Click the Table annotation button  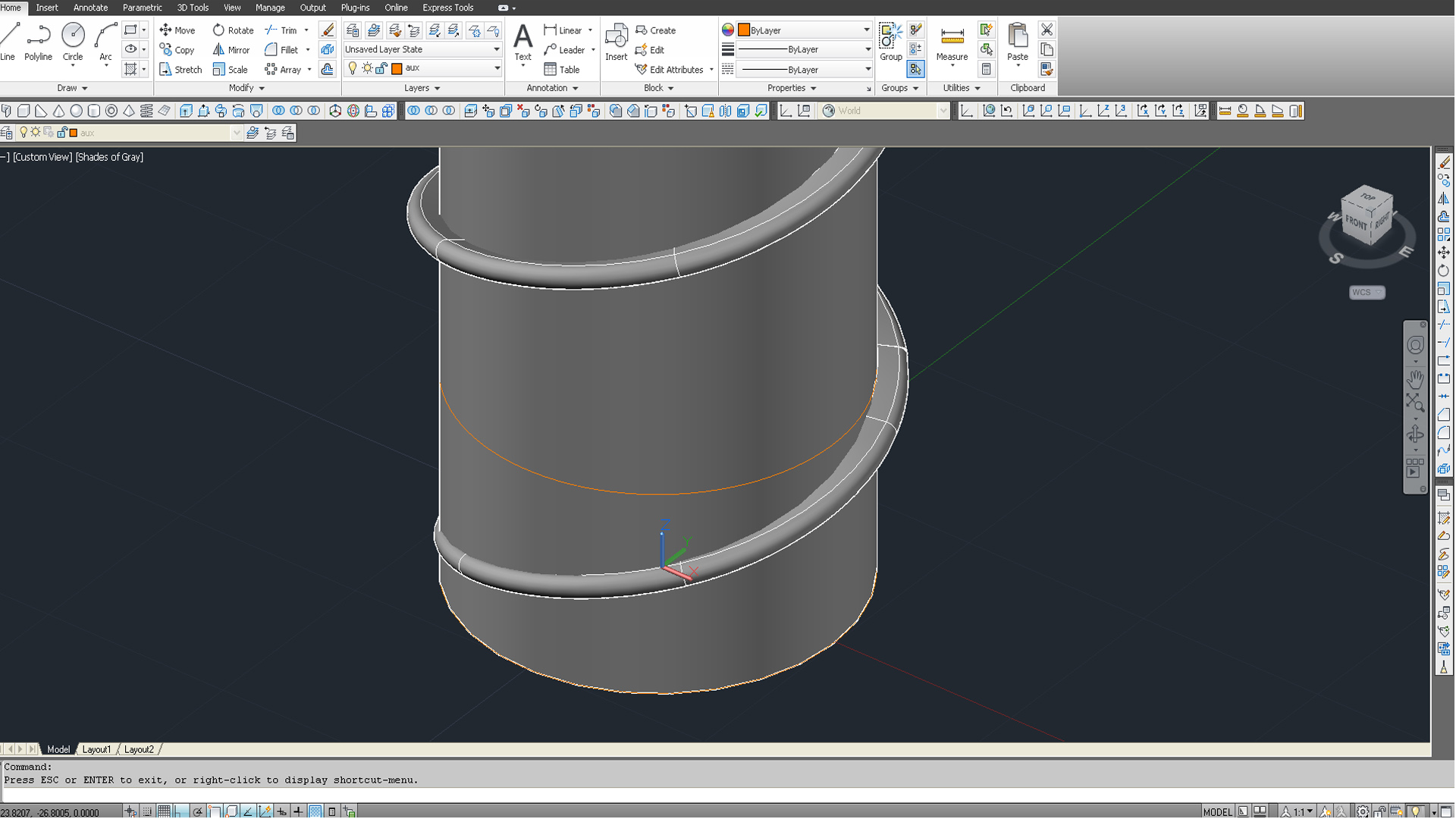pyautogui.click(x=562, y=70)
